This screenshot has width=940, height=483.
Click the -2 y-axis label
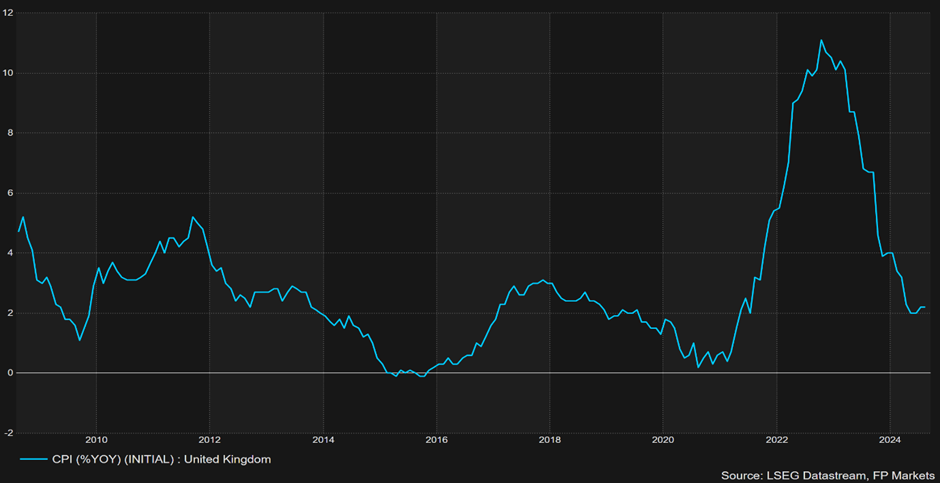(9, 433)
